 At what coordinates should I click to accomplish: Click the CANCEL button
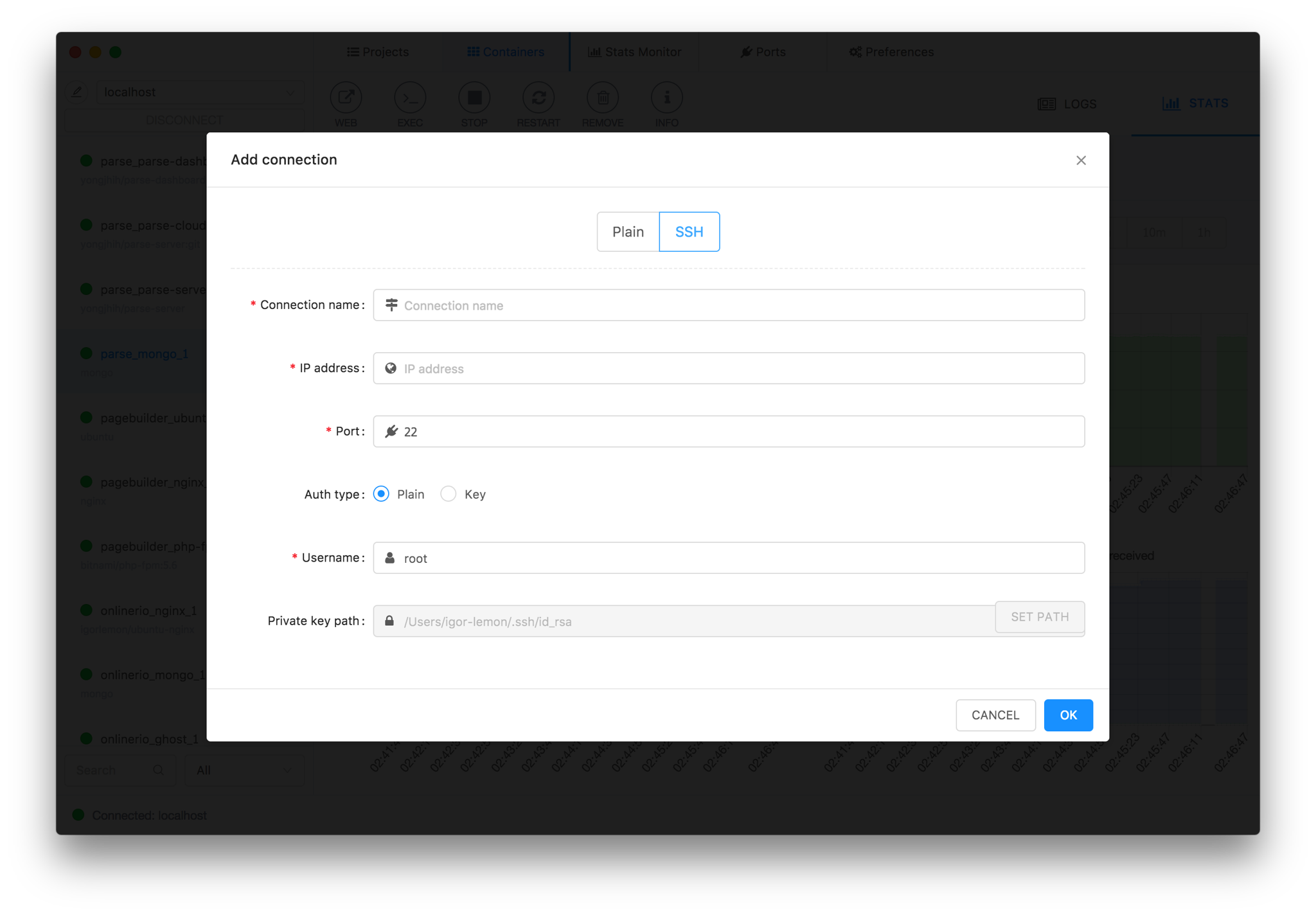point(995,715)
